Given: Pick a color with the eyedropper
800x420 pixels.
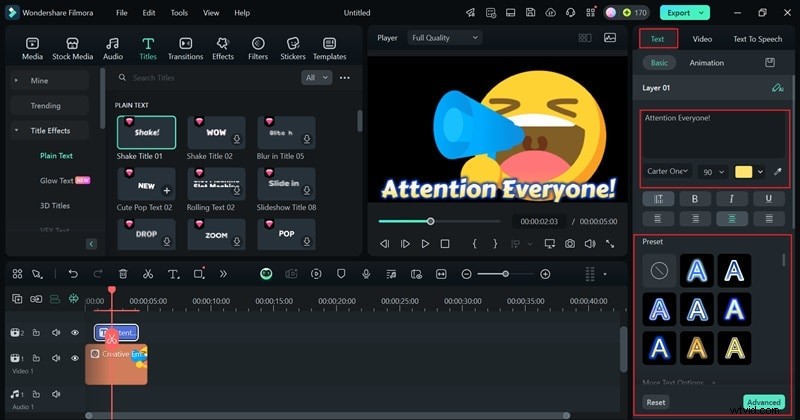Looking at the screenshot, I should 778,172.
